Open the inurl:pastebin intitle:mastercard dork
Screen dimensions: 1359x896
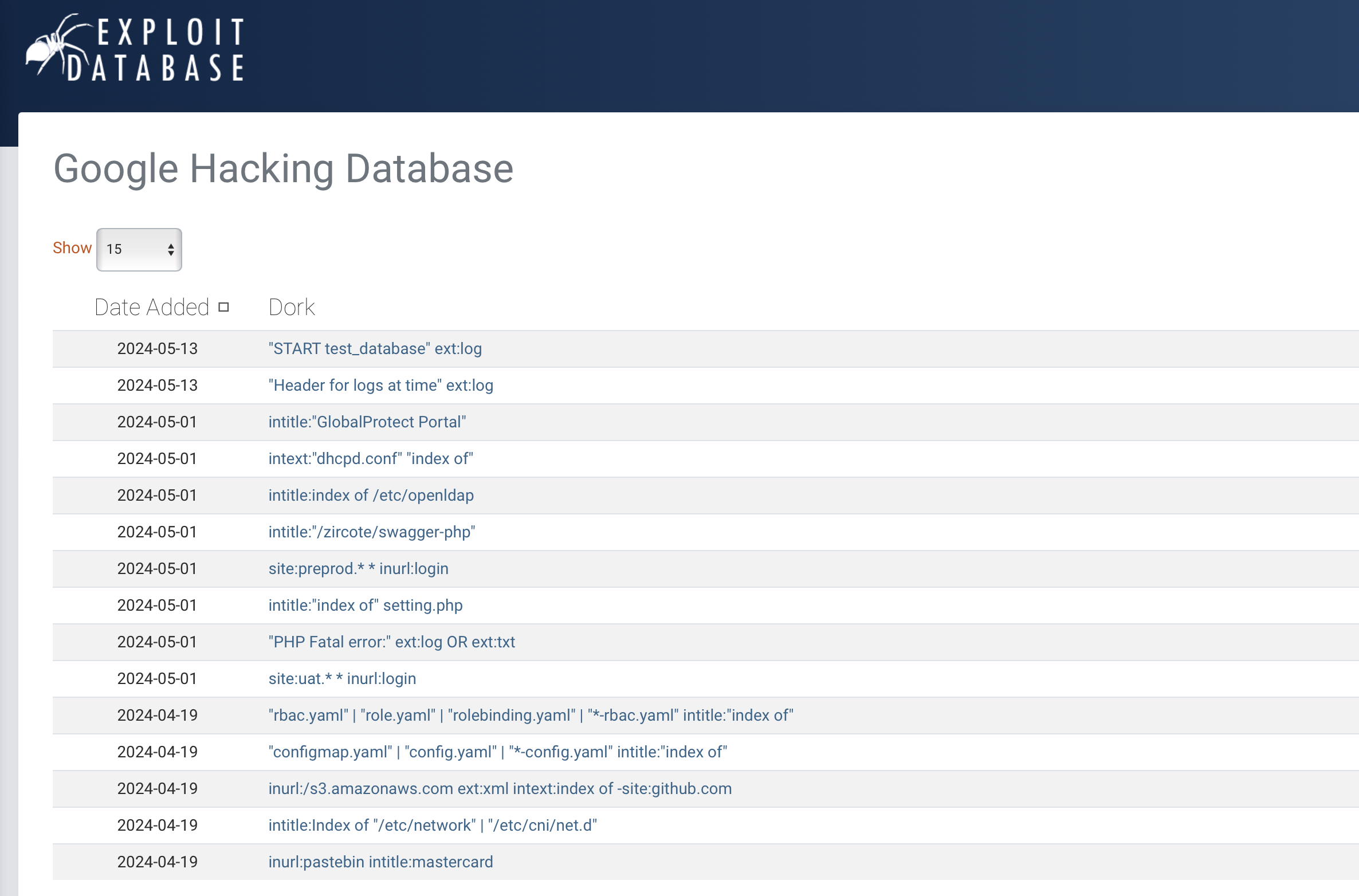pos(380,862)
